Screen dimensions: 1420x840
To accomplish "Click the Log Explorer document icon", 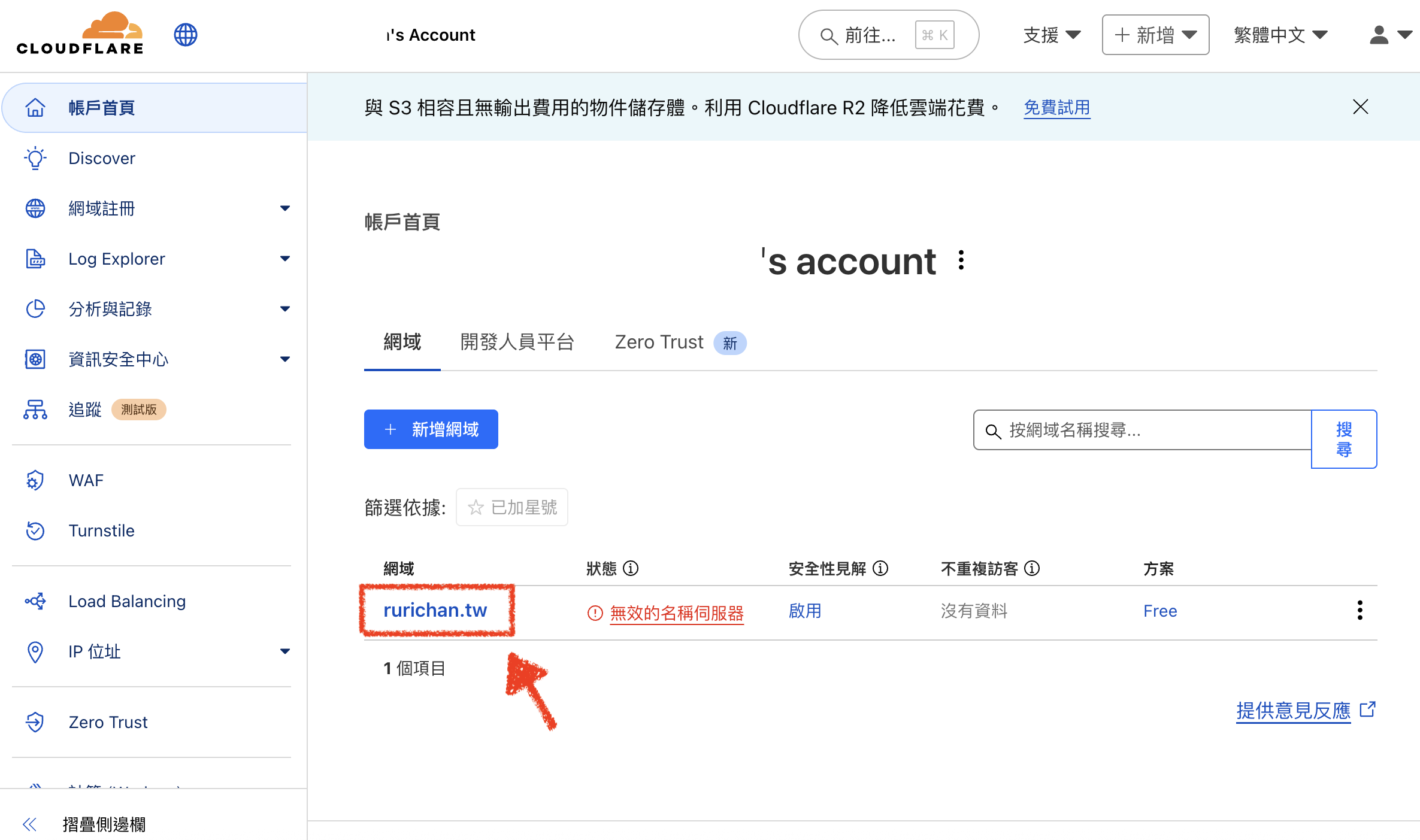I will [35, 259].
